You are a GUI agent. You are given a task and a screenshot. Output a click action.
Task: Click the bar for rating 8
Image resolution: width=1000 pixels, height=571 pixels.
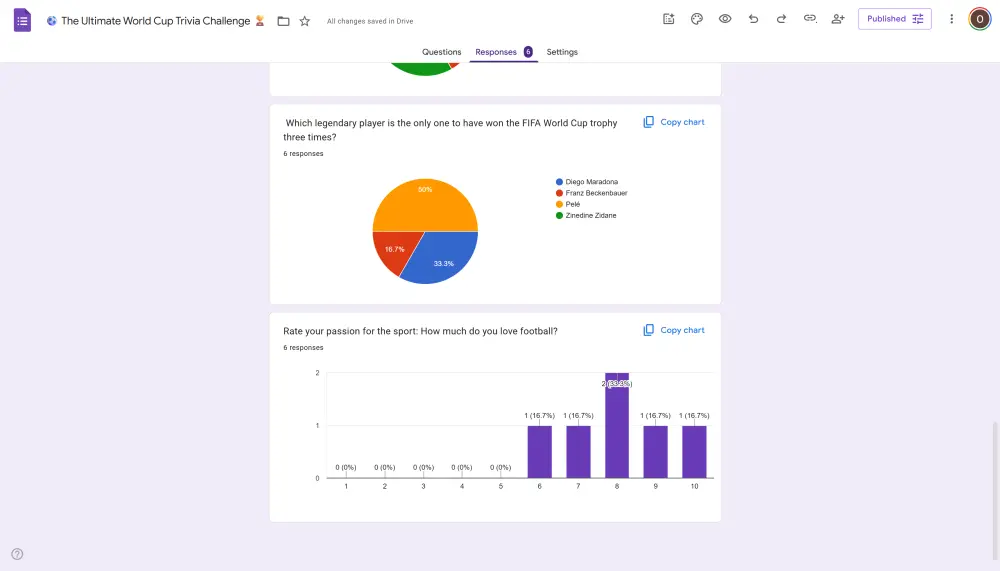tap(617, 426)
